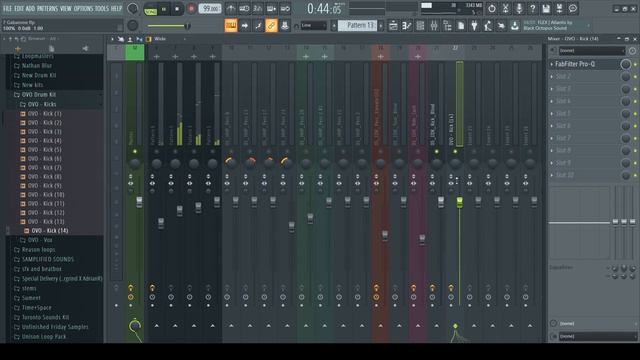The width and height of the screenshot is (640, 360).
Task: Disable the FabFilter Pro-Q slot LED
Action: (x=635, y=64)
